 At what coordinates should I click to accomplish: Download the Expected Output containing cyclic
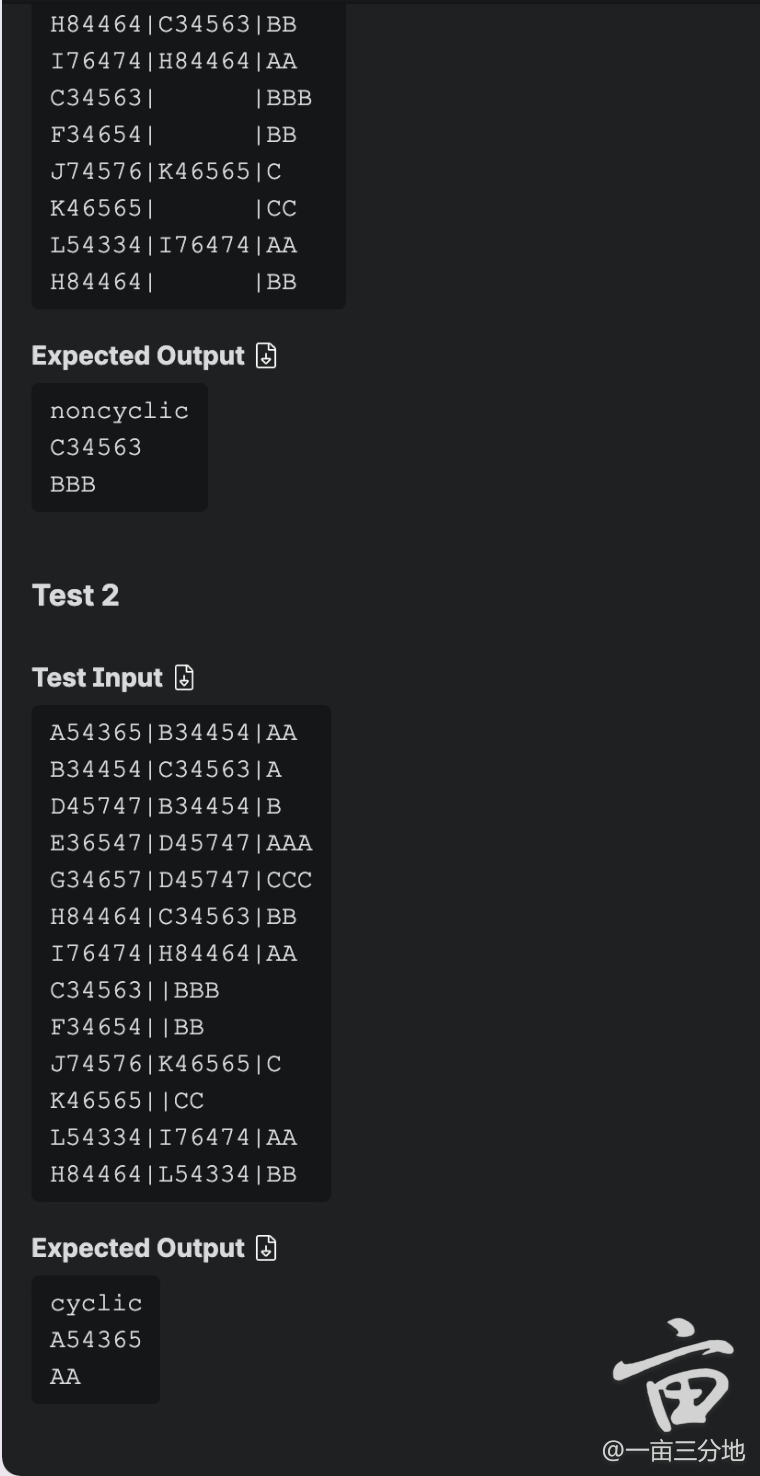[x=266, y=1248]
